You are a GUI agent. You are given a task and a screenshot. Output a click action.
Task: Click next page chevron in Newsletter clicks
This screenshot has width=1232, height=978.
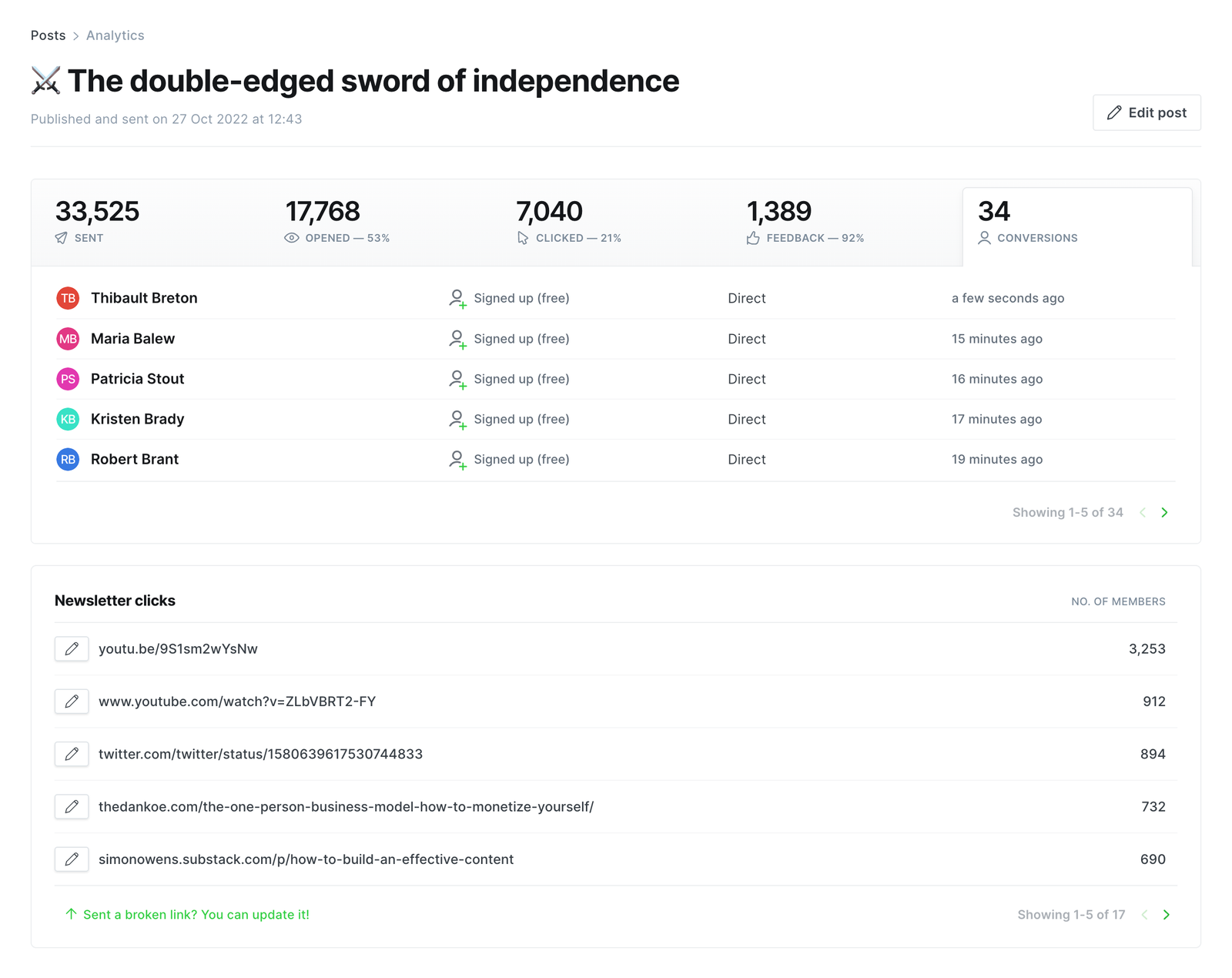pos(1167,915)
